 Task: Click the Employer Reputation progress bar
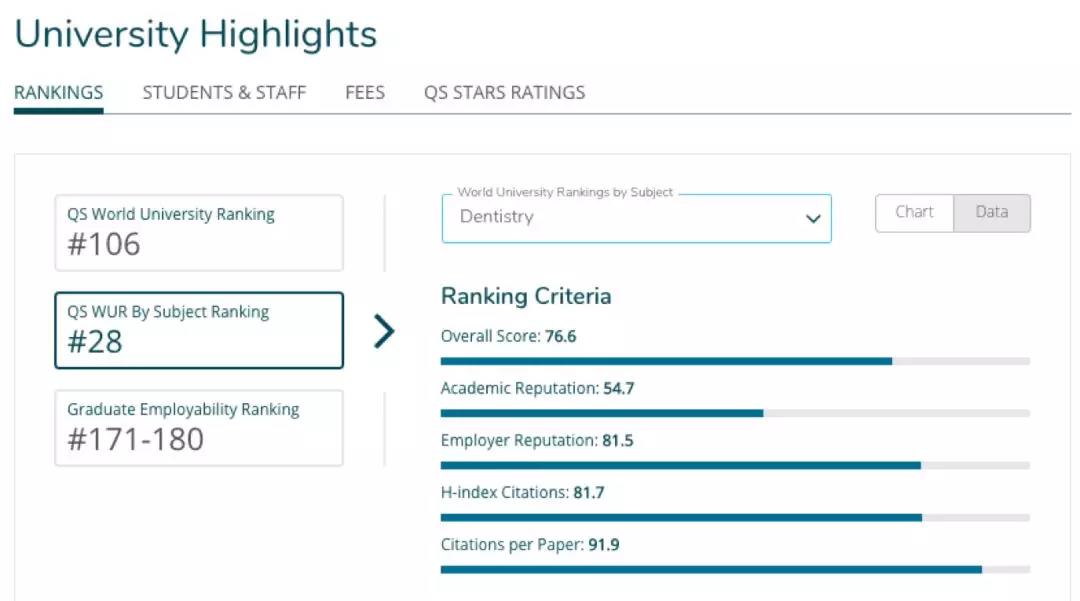[x=735, y=465]
